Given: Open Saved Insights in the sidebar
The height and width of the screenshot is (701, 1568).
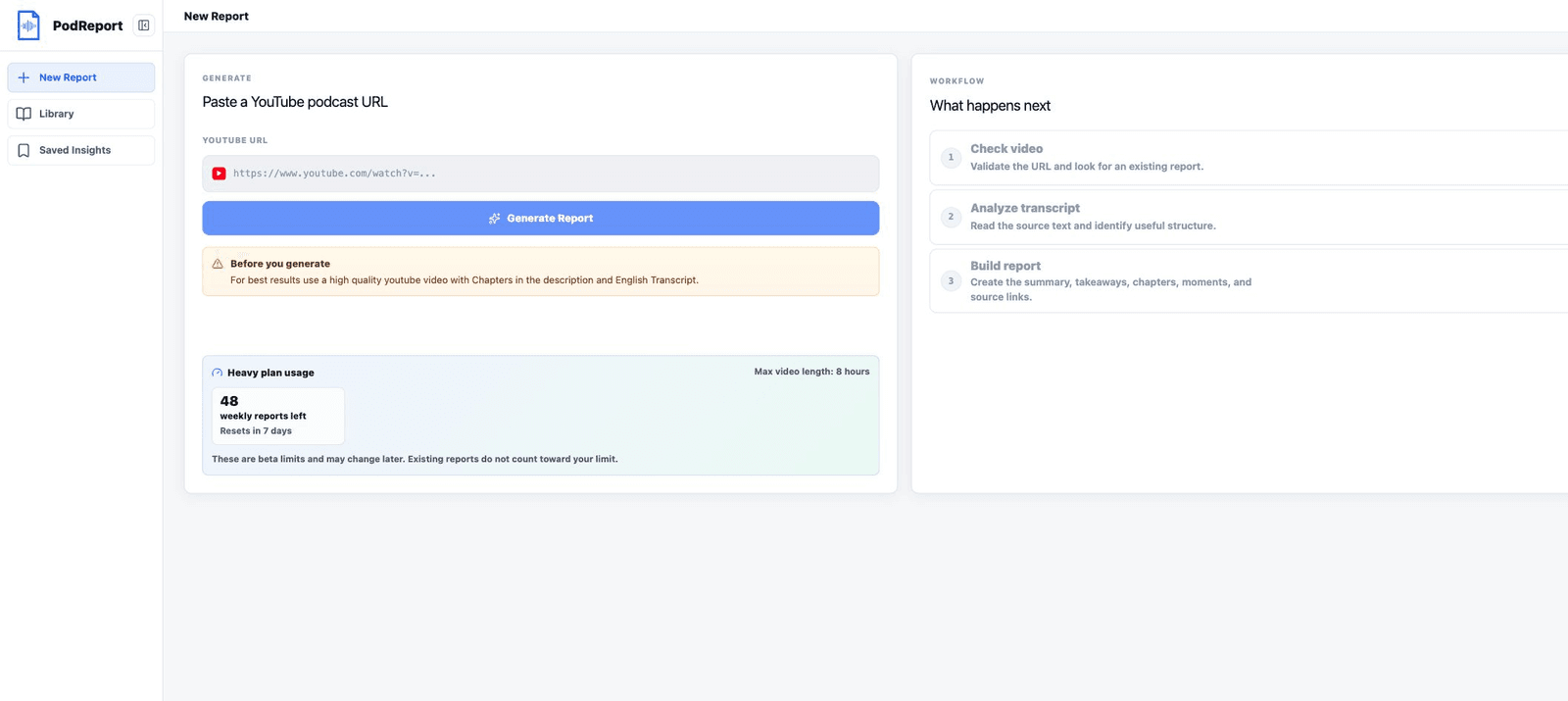Looking at the screenshot, I should pyautogui.click(x=81, y=150).
